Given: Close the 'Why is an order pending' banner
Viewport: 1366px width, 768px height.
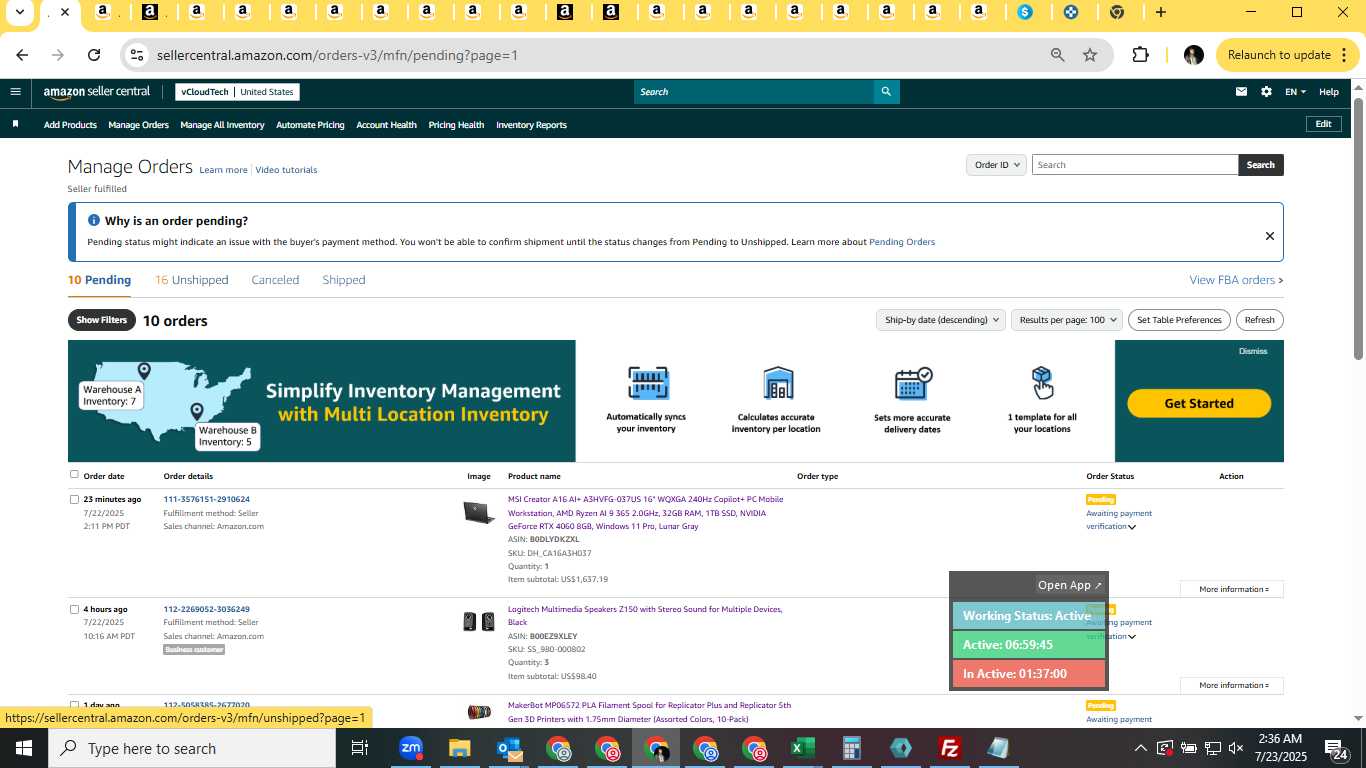Looking at the screenshot, I should (1270, 236).
